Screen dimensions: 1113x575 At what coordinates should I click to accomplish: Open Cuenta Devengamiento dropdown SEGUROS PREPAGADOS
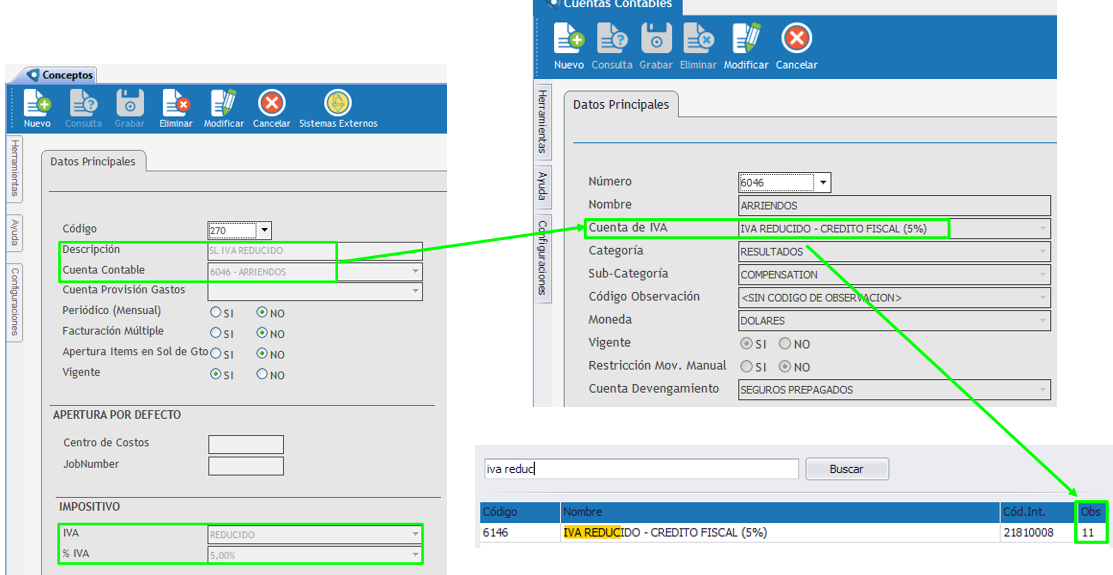[x=1043, y=390]
